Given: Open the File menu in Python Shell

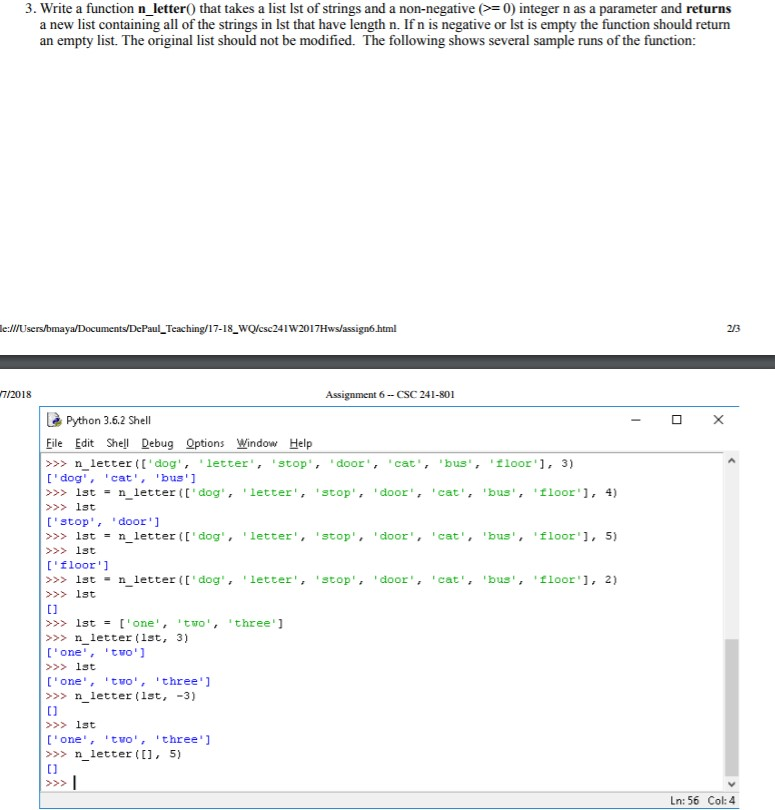Looking at the screenshot, I should tap(54, 443).
